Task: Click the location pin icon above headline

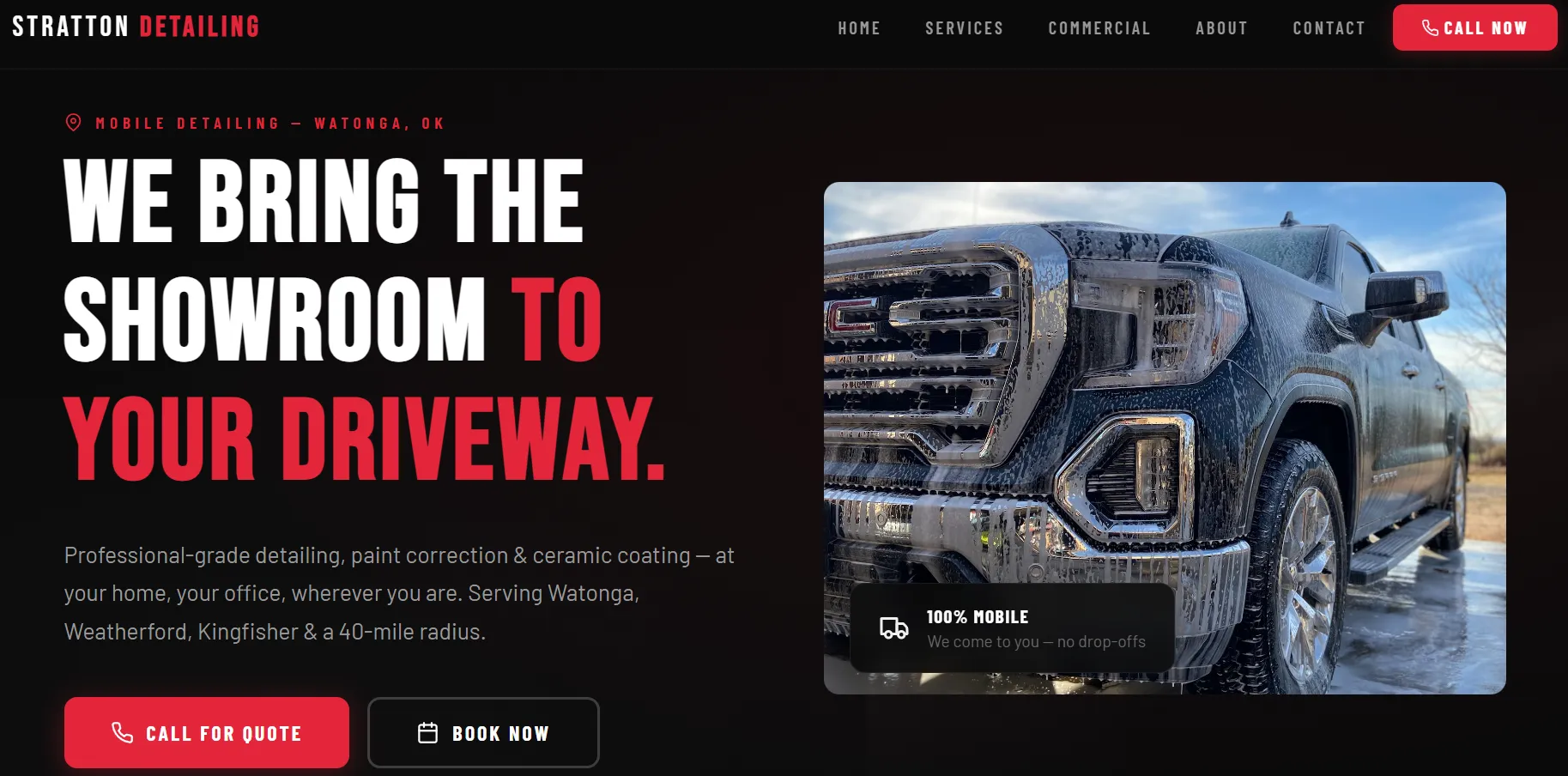Action: [74, 123]
